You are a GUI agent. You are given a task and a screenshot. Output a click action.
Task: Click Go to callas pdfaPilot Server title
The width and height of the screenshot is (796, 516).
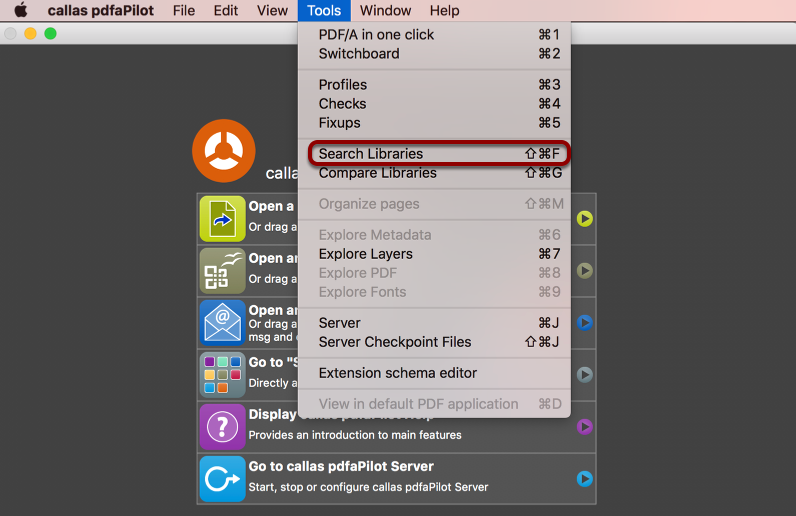341,466
